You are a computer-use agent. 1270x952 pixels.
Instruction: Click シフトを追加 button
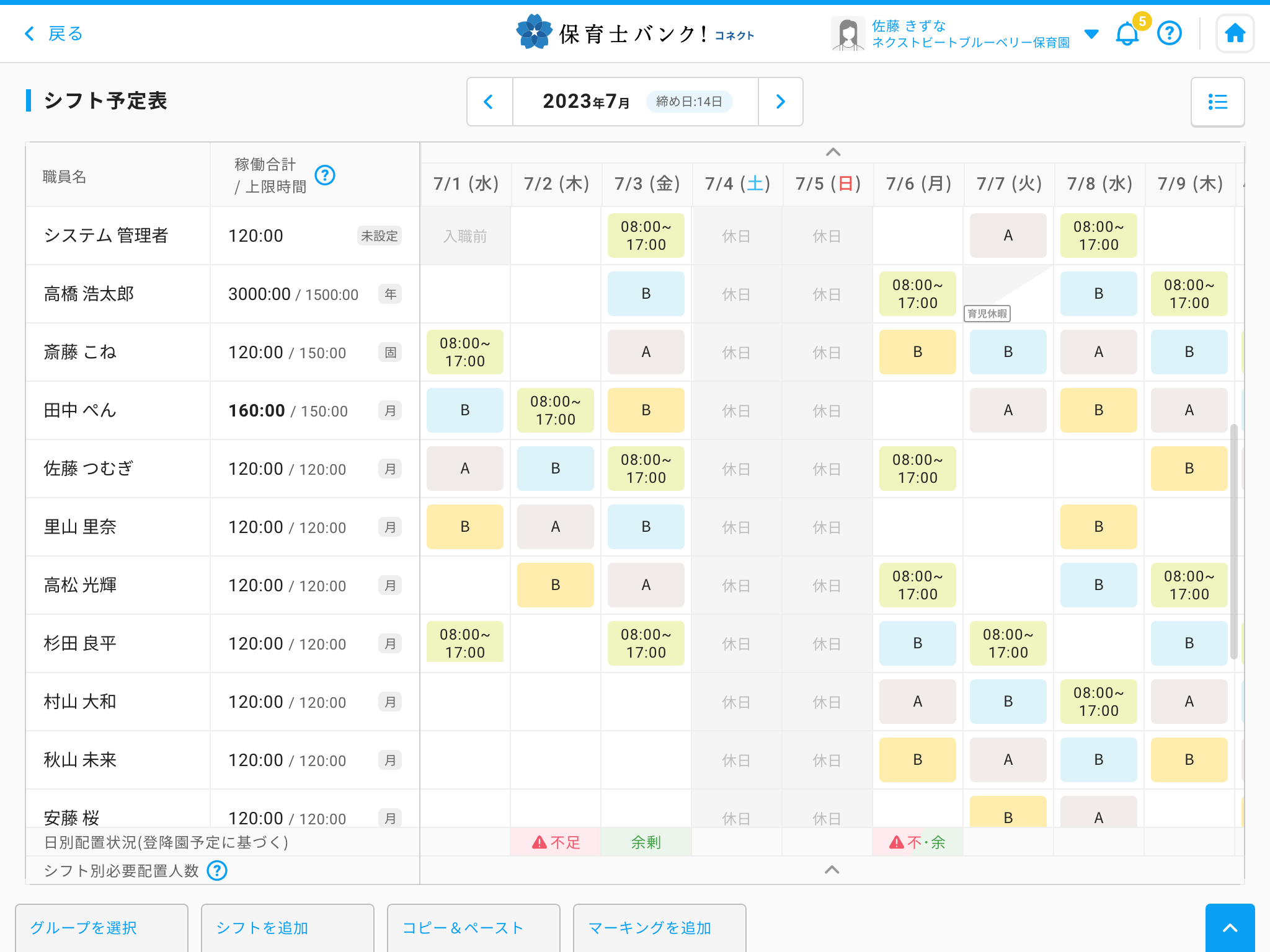(288, 928)
